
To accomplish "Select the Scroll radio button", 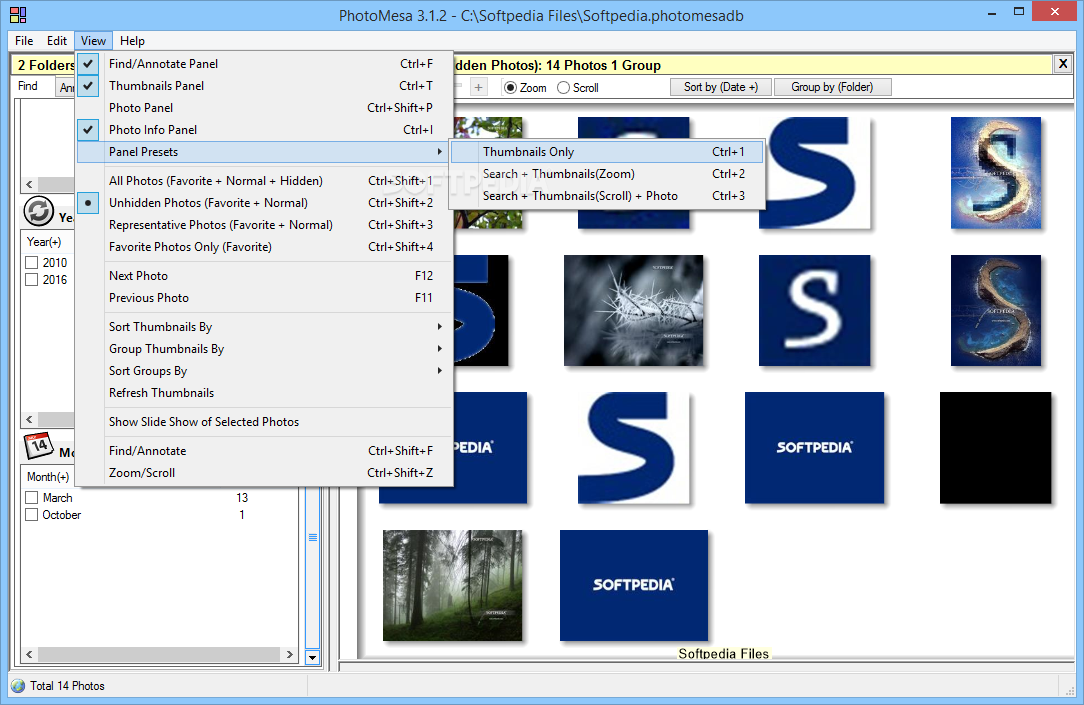I will [563, 88].
